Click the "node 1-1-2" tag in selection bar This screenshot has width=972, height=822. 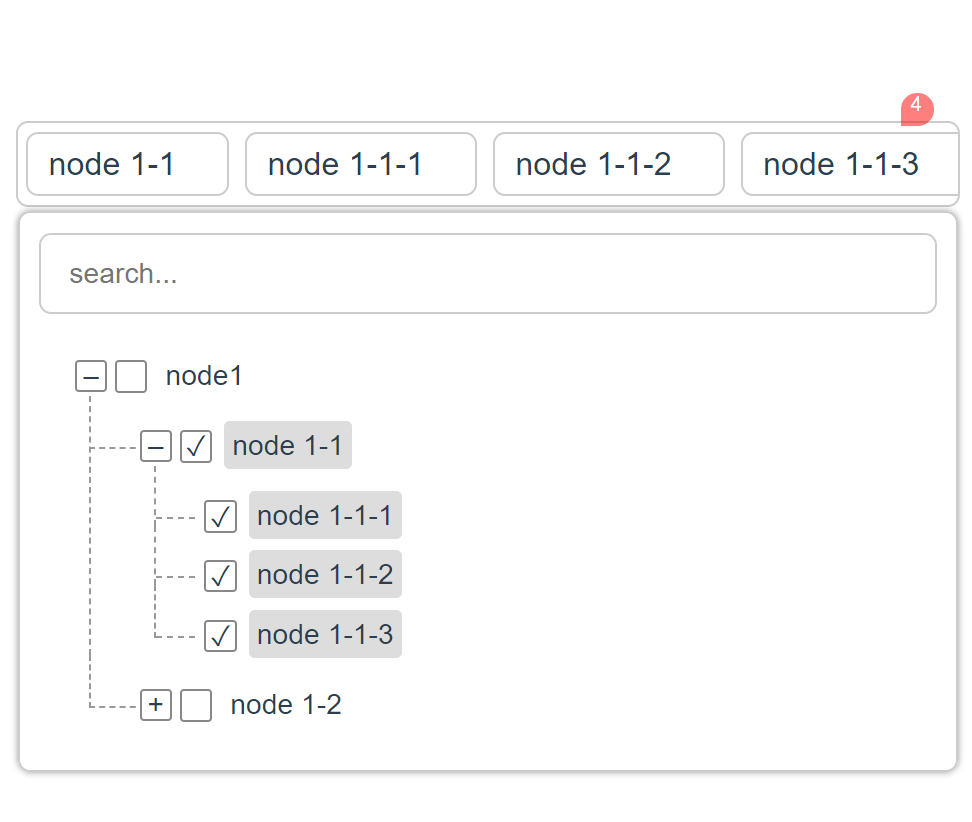tap(608, 164)
